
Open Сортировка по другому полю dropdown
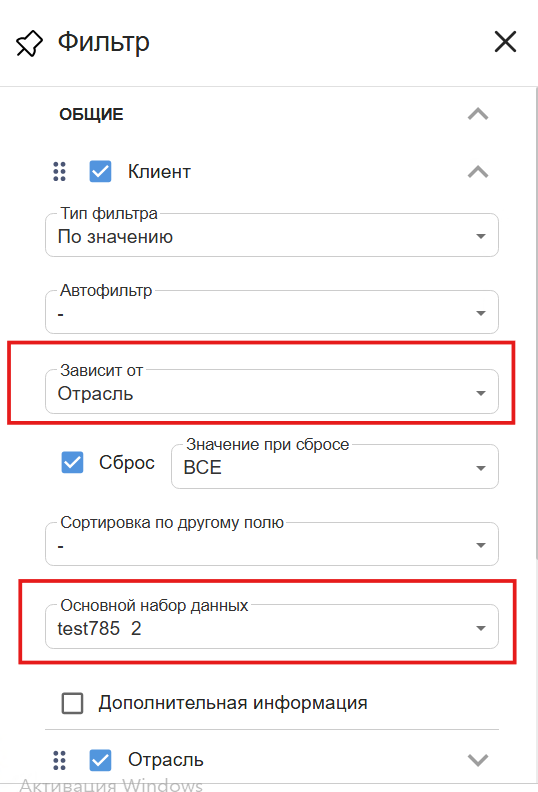pos(272,544)
